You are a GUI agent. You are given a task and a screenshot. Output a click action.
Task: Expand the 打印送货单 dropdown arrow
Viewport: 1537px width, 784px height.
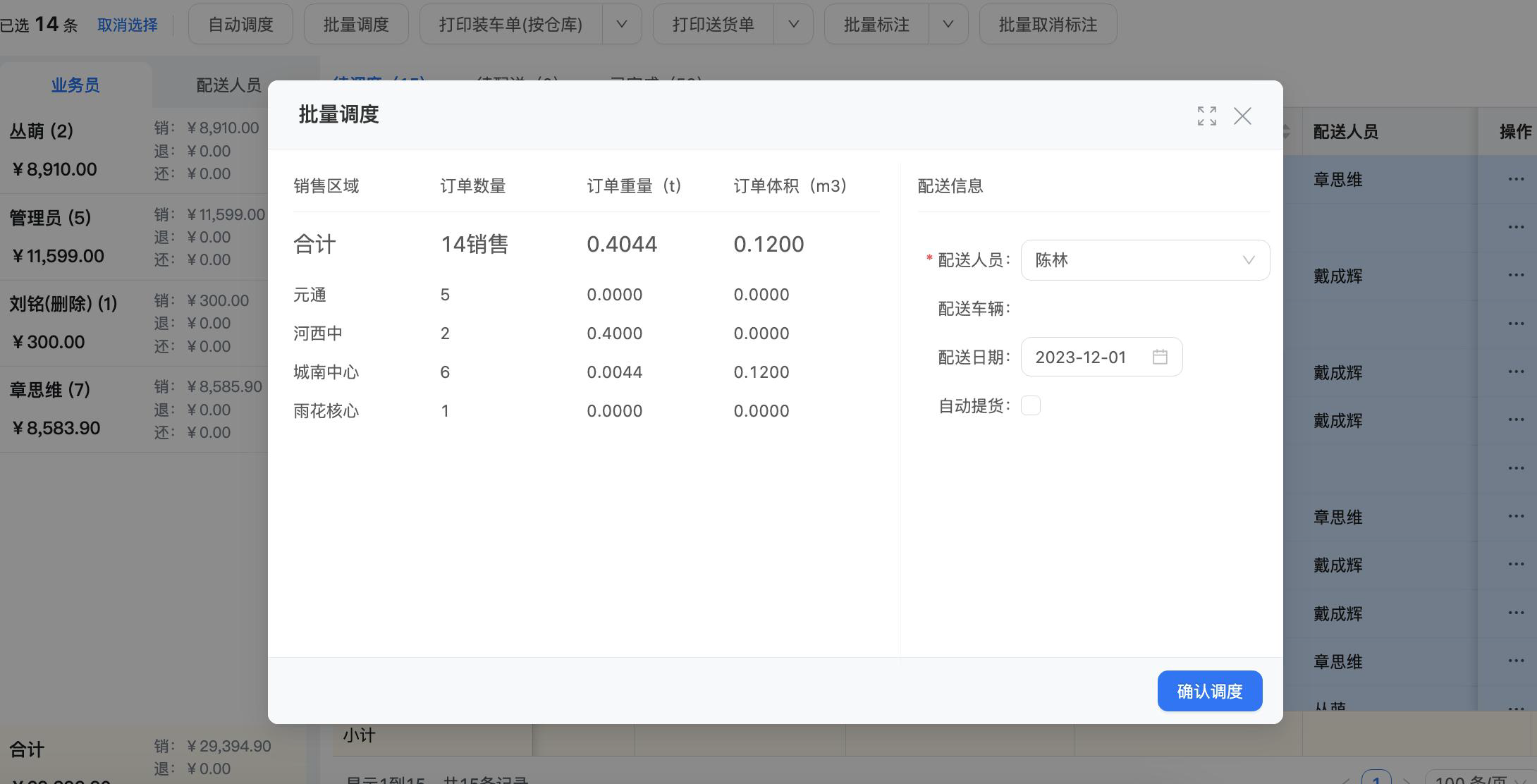(x=793, y=23)
